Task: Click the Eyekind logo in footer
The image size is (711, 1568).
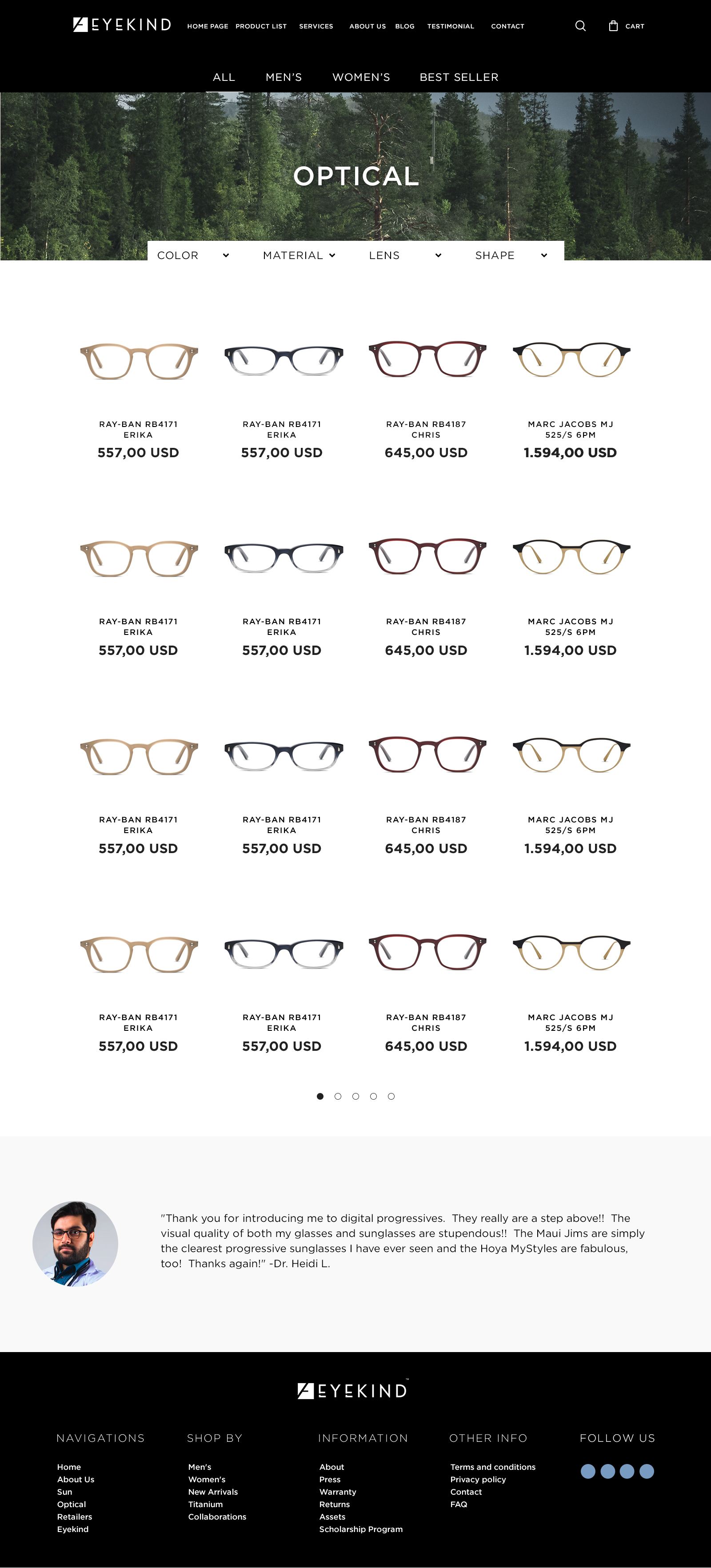Action: point(353,1390)
